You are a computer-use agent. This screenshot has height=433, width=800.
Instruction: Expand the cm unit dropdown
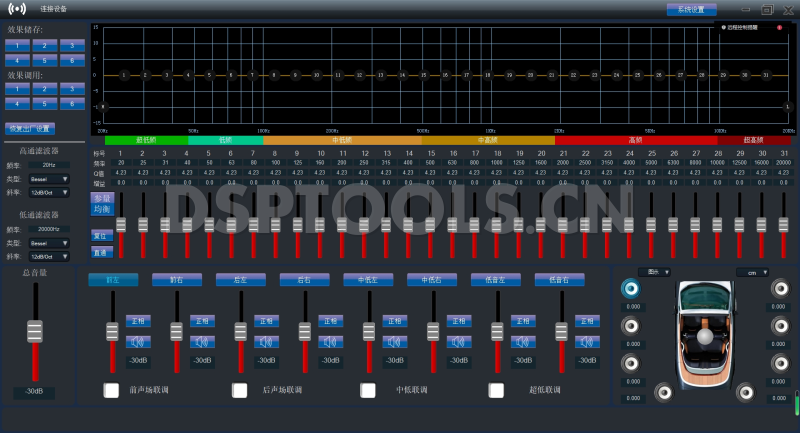pyautogui.click(x=751, y=272)
